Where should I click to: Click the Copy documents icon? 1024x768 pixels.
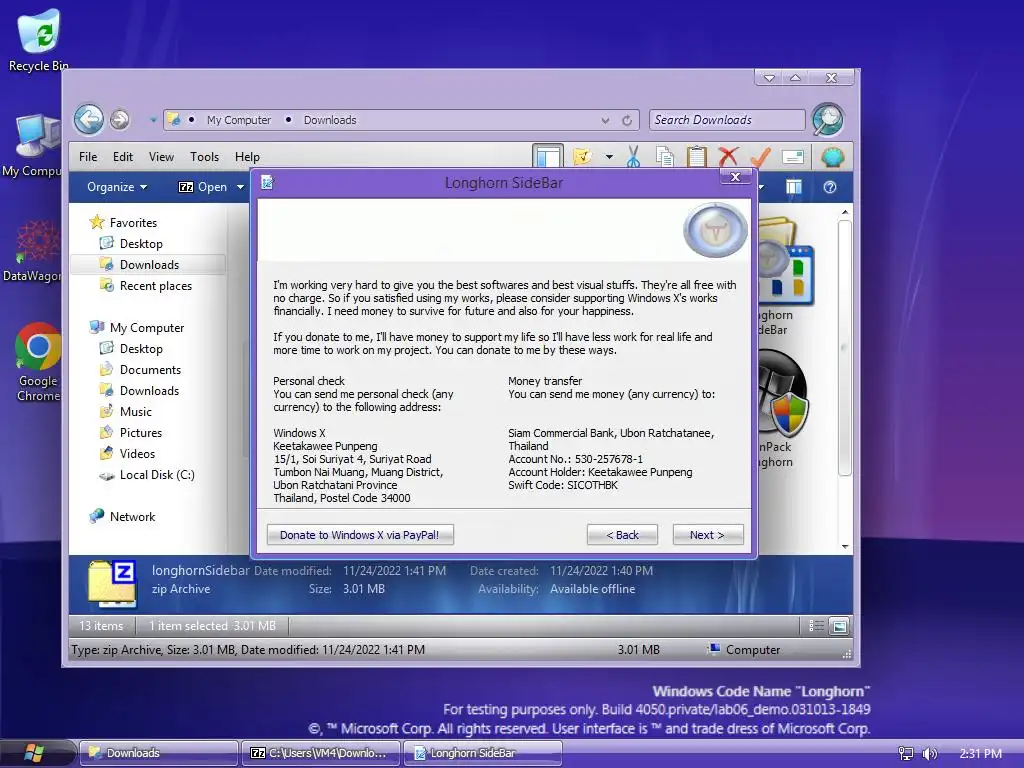[665, 157]
